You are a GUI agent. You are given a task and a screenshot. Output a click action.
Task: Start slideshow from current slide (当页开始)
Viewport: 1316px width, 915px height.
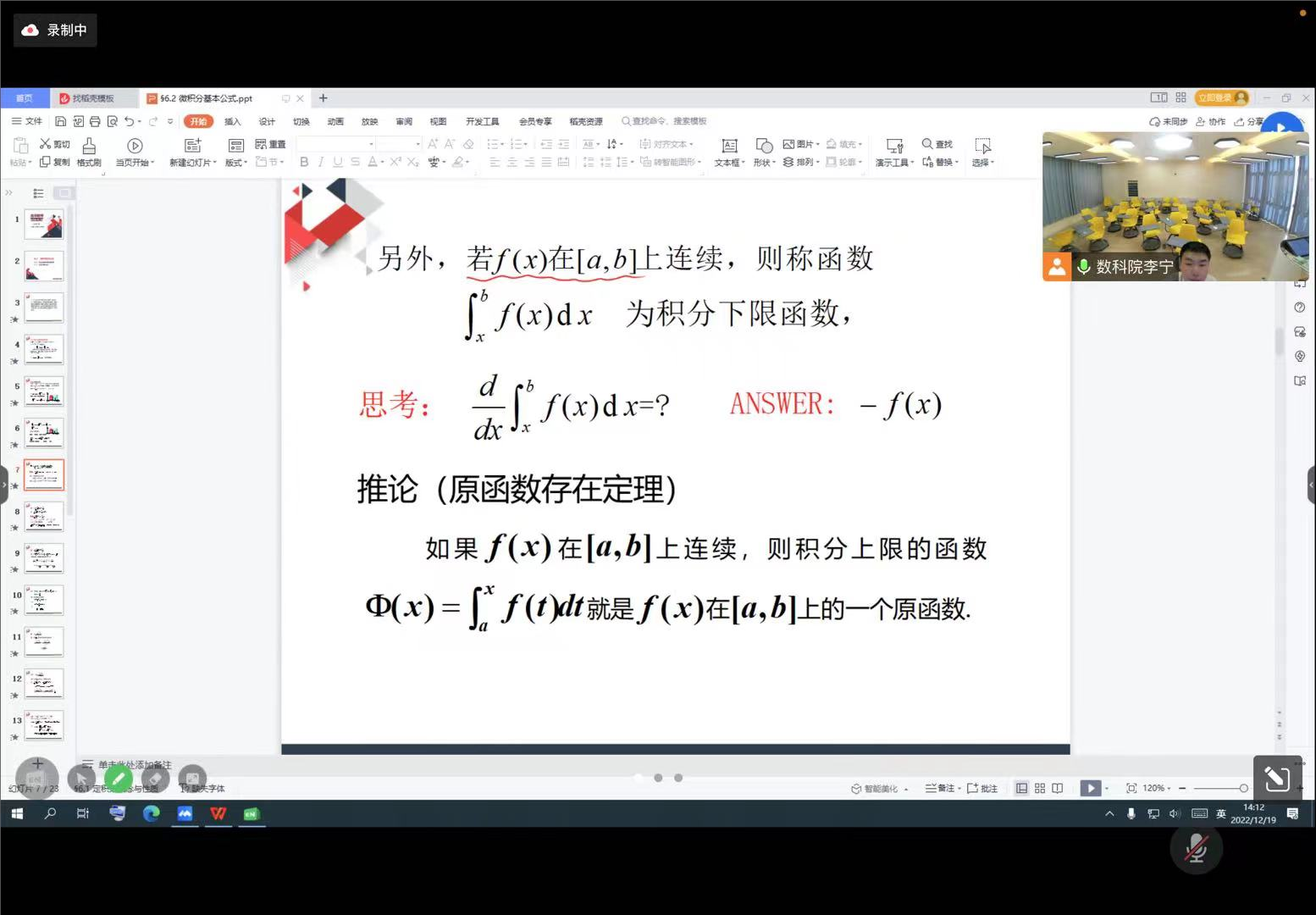click(135, 152)
